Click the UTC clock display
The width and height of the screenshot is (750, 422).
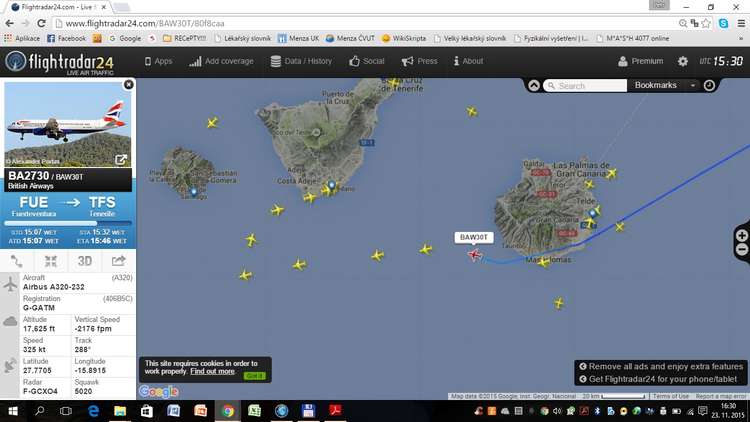tap(721, 61)
